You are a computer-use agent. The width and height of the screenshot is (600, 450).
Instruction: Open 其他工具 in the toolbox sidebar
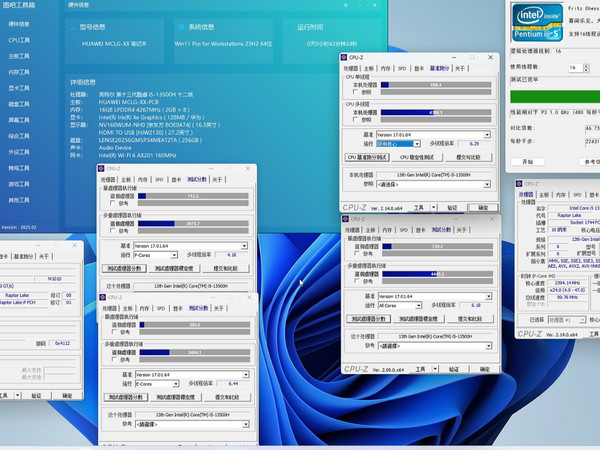coord(19,200)
